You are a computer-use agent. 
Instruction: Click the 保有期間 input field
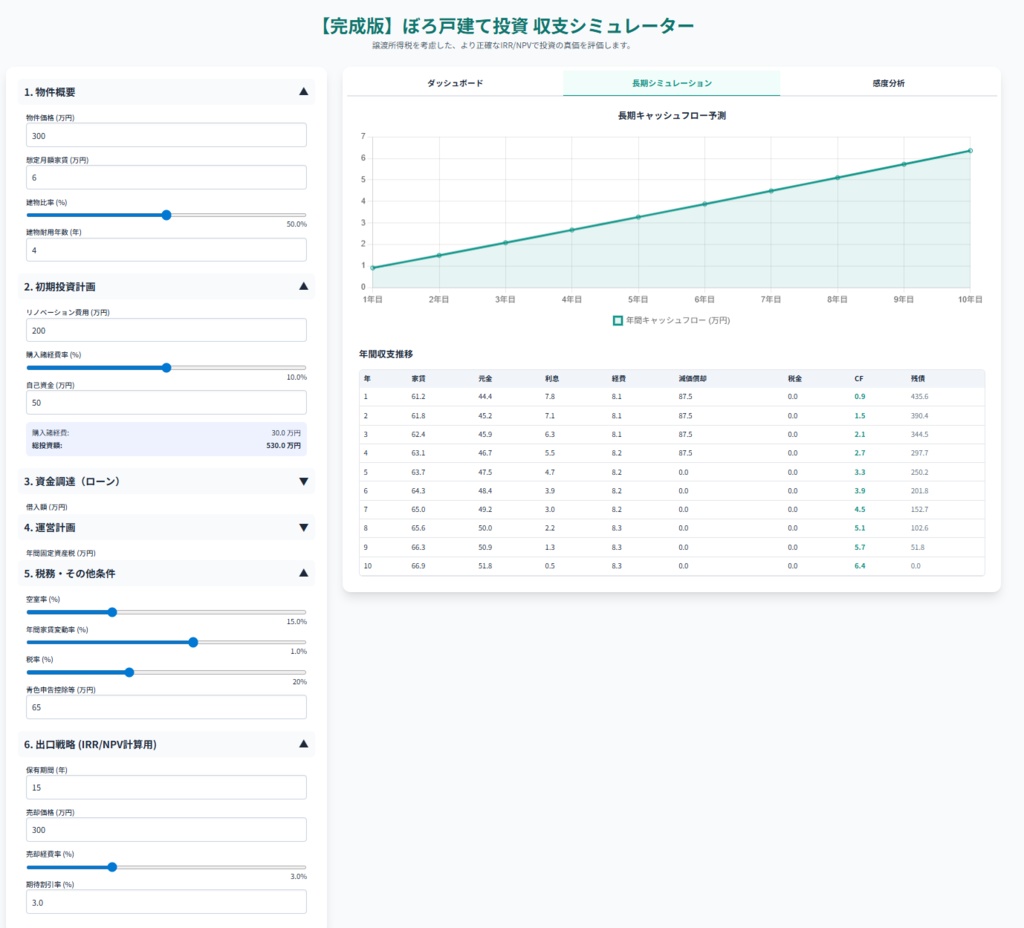click(167, 788)
